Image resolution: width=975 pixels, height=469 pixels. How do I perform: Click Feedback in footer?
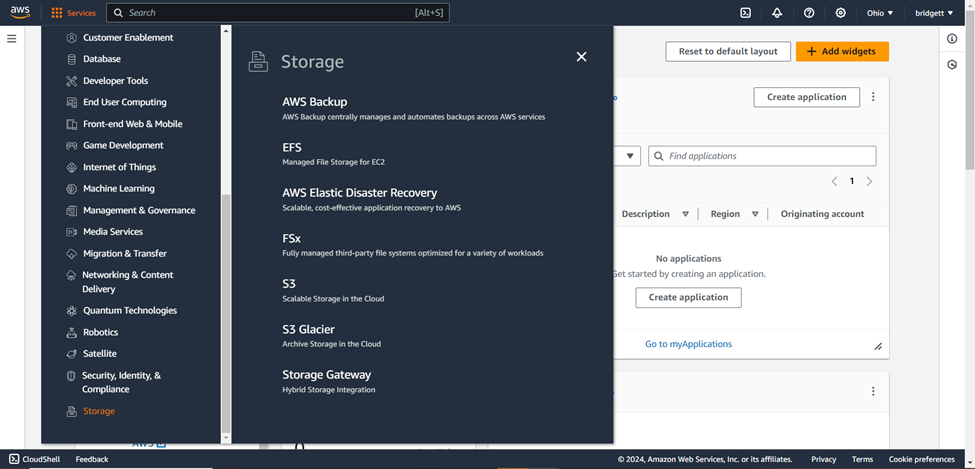tap(92, 459)
